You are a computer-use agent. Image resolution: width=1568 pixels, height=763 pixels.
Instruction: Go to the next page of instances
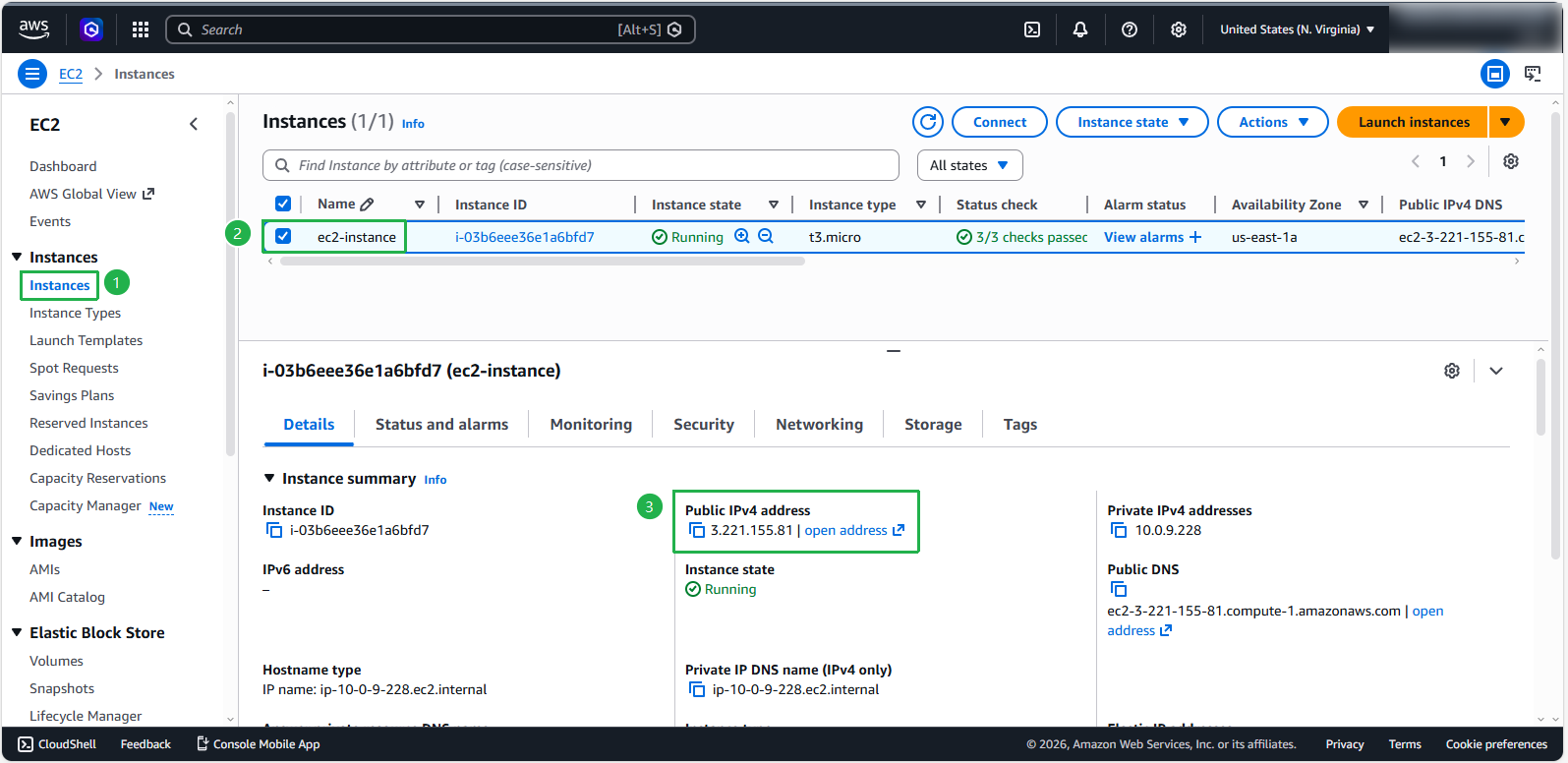[1471, 161]
